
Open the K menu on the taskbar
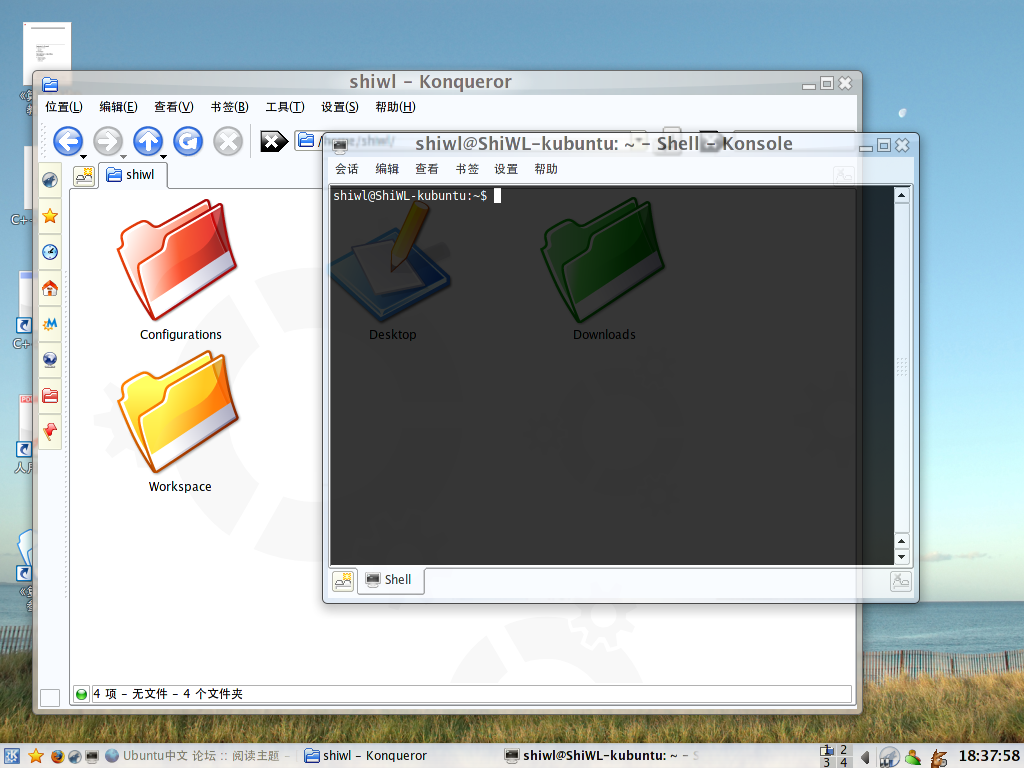point(12,756)
